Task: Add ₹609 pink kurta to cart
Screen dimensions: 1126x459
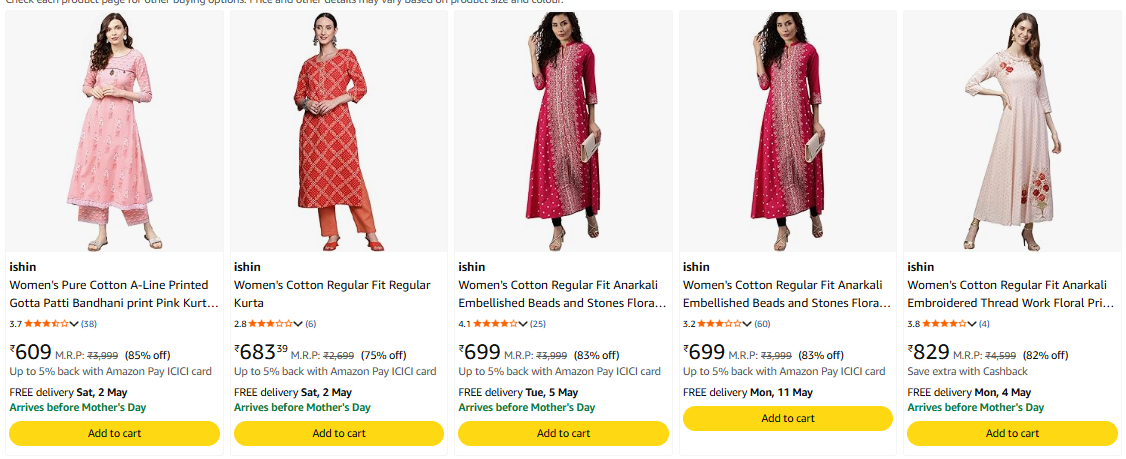Action: pos(114,433)
